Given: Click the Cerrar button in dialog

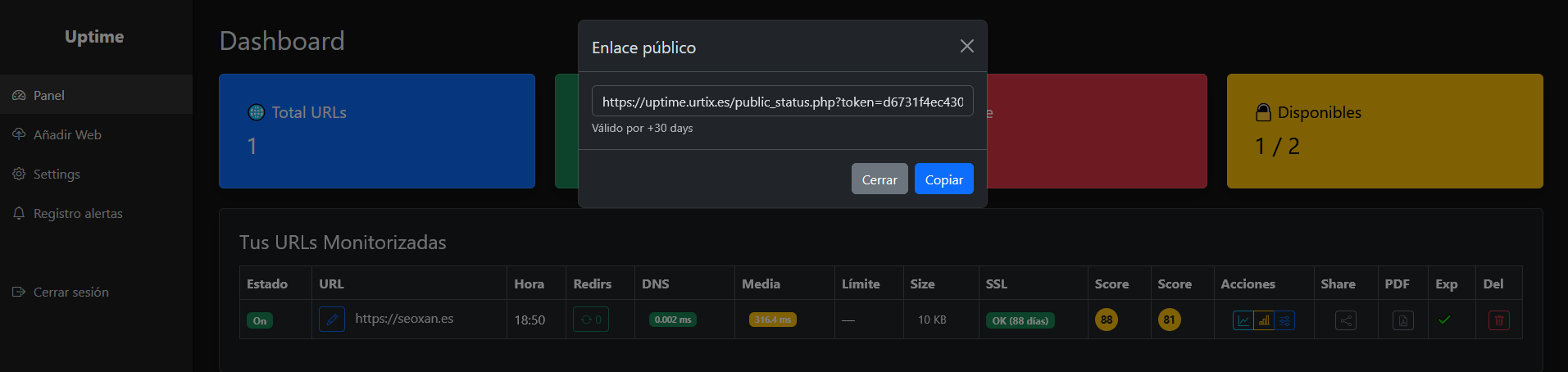Looking at the screenshot, I should [879, 179].
